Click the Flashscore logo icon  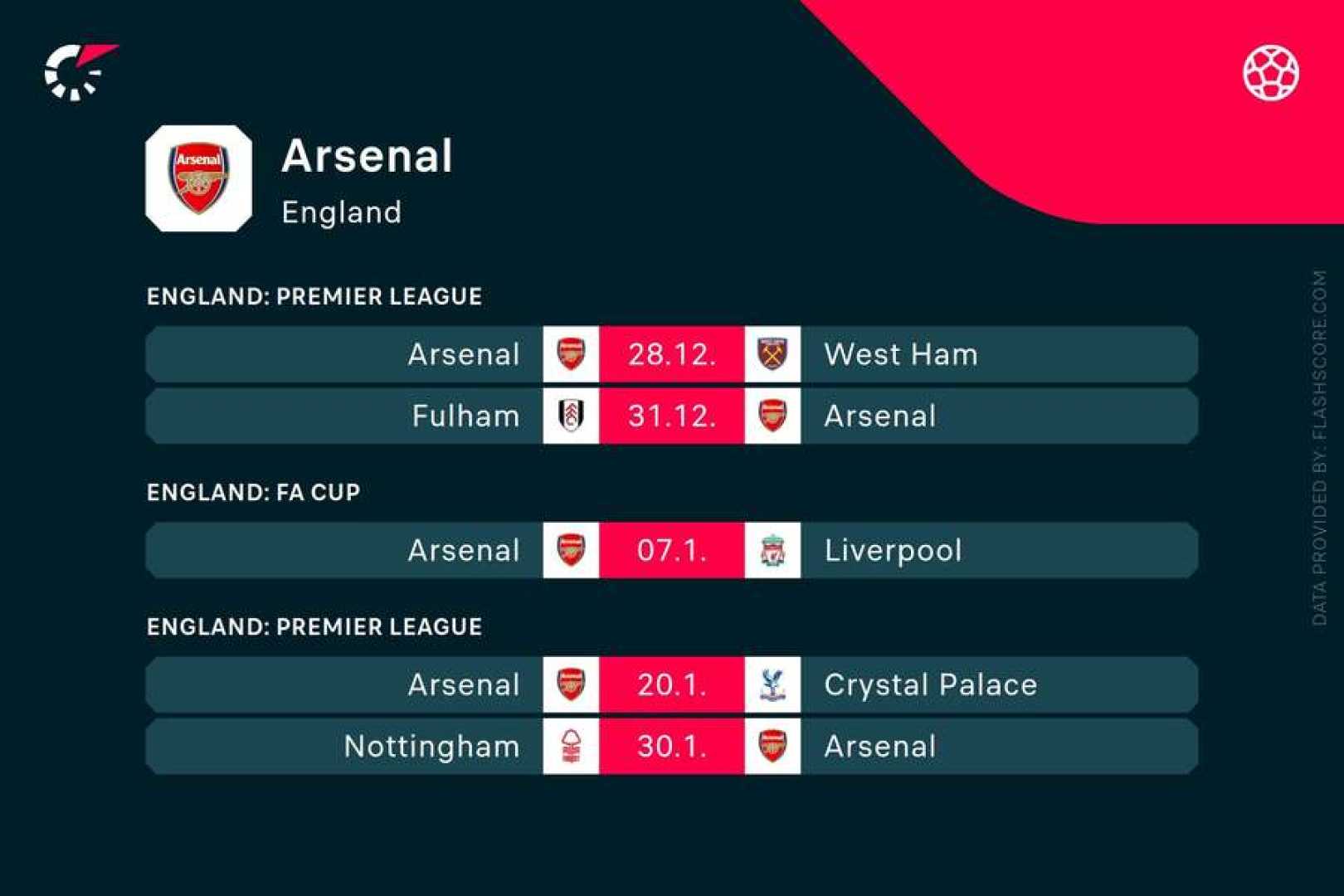point(79,72)
